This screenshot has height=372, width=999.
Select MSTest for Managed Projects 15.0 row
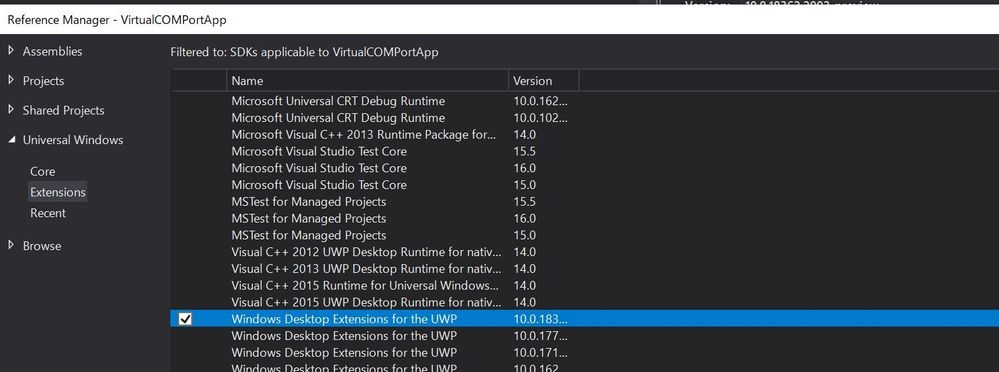coord(584,235)
